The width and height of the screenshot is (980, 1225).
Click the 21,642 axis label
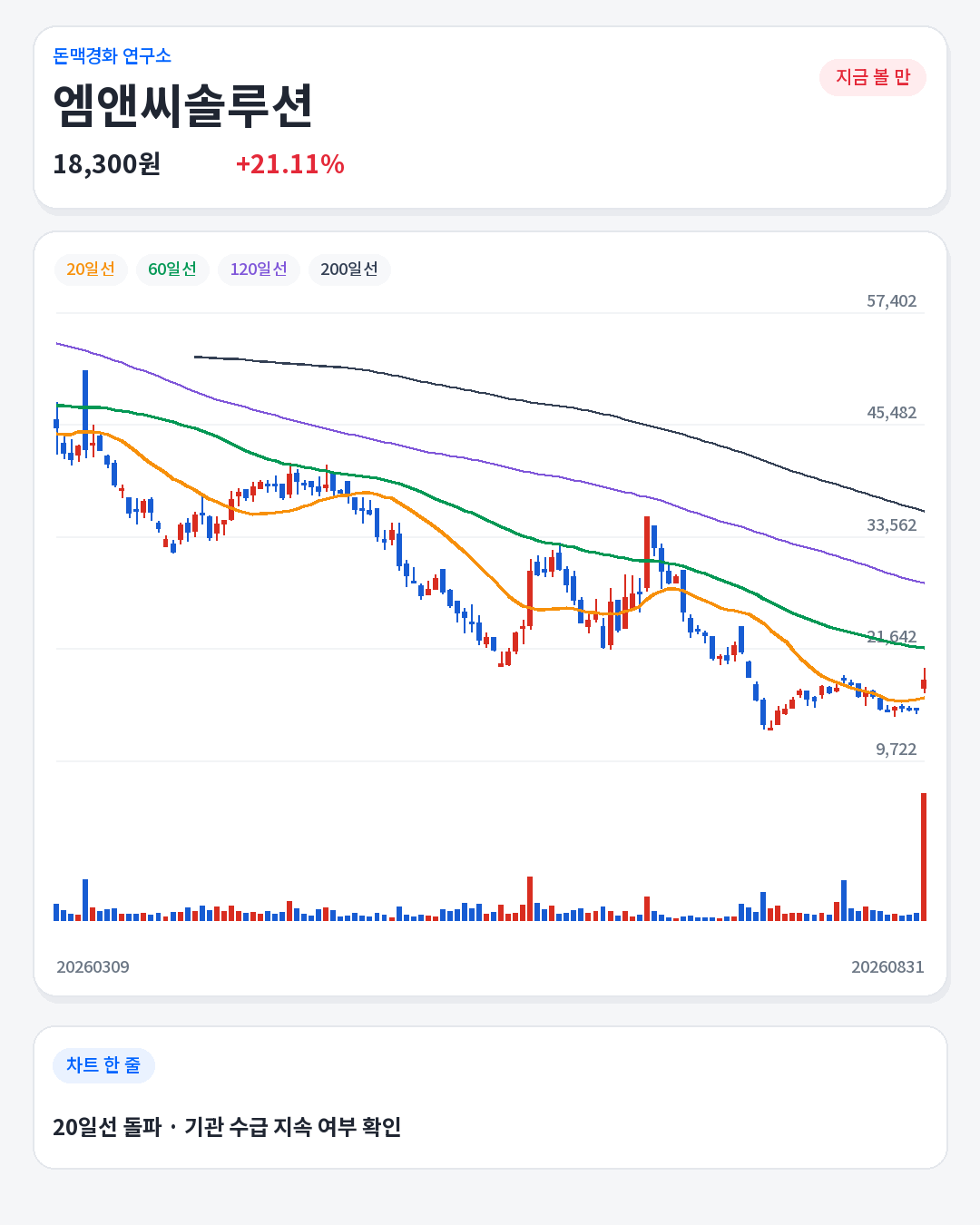(x=891, y=637)
